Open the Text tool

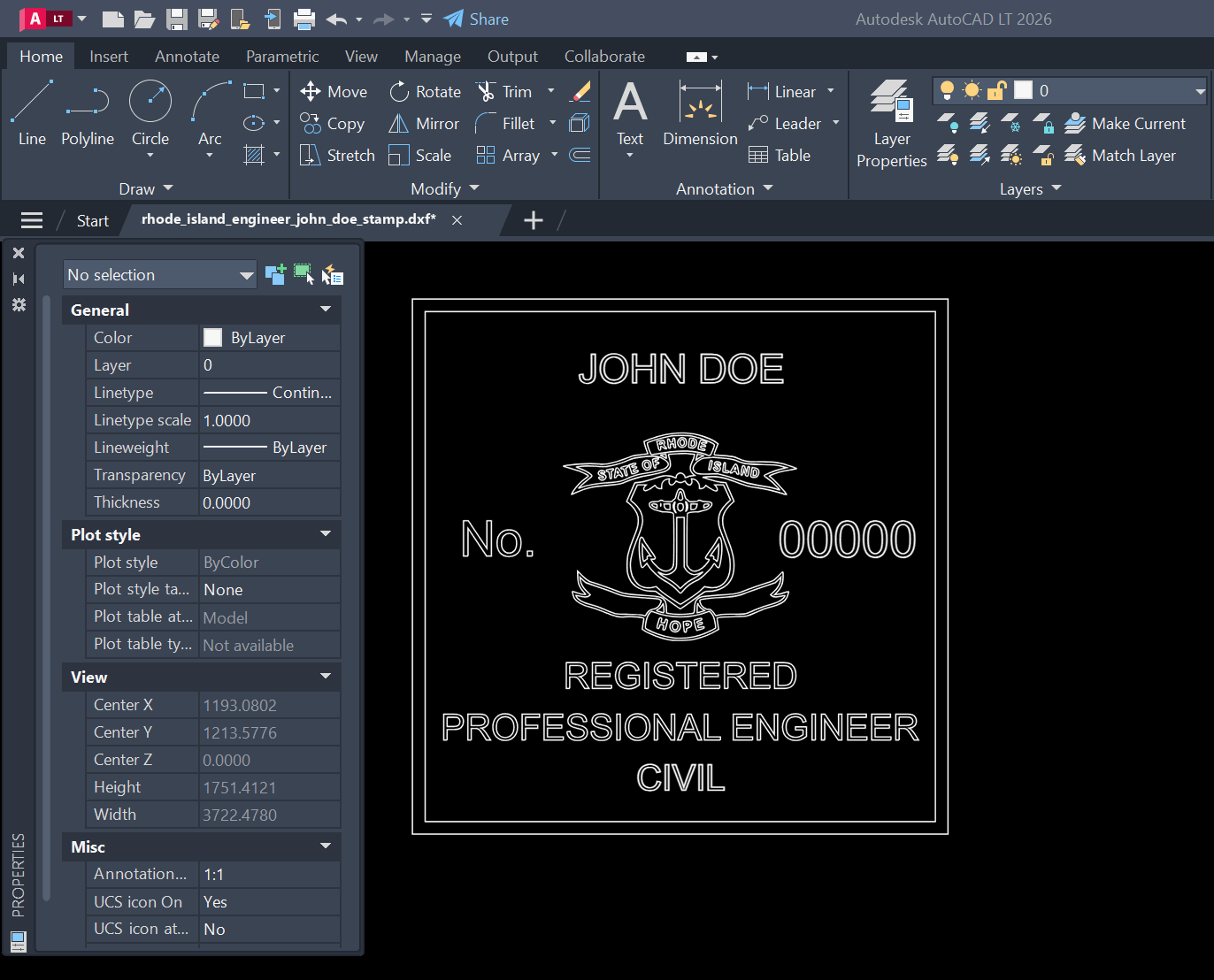click(630, 114)
